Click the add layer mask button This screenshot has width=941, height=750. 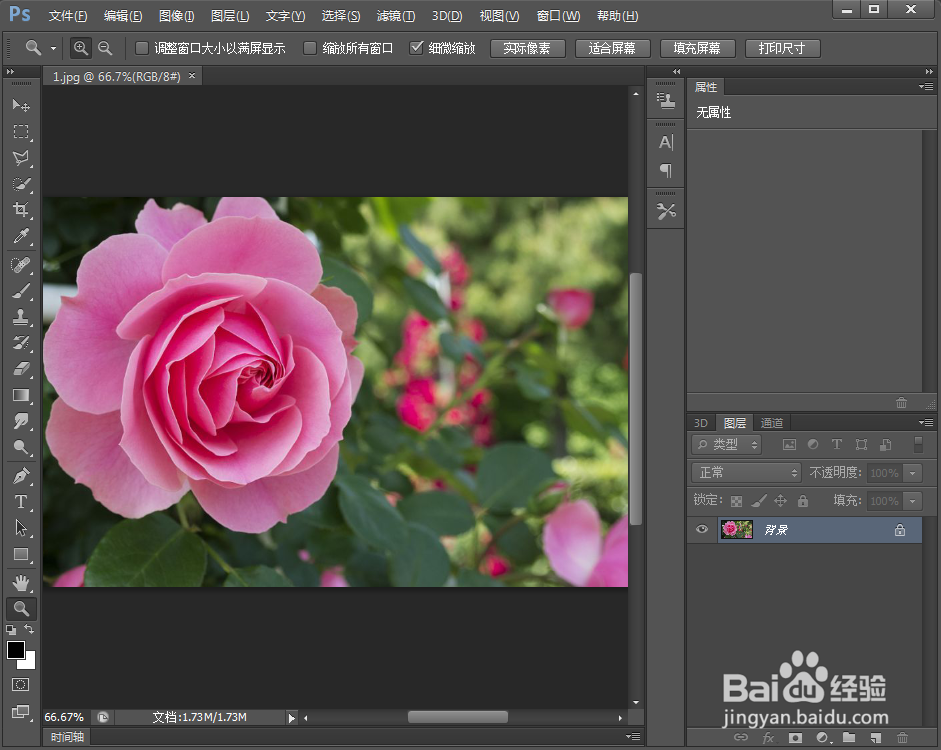tap(795, 737)
